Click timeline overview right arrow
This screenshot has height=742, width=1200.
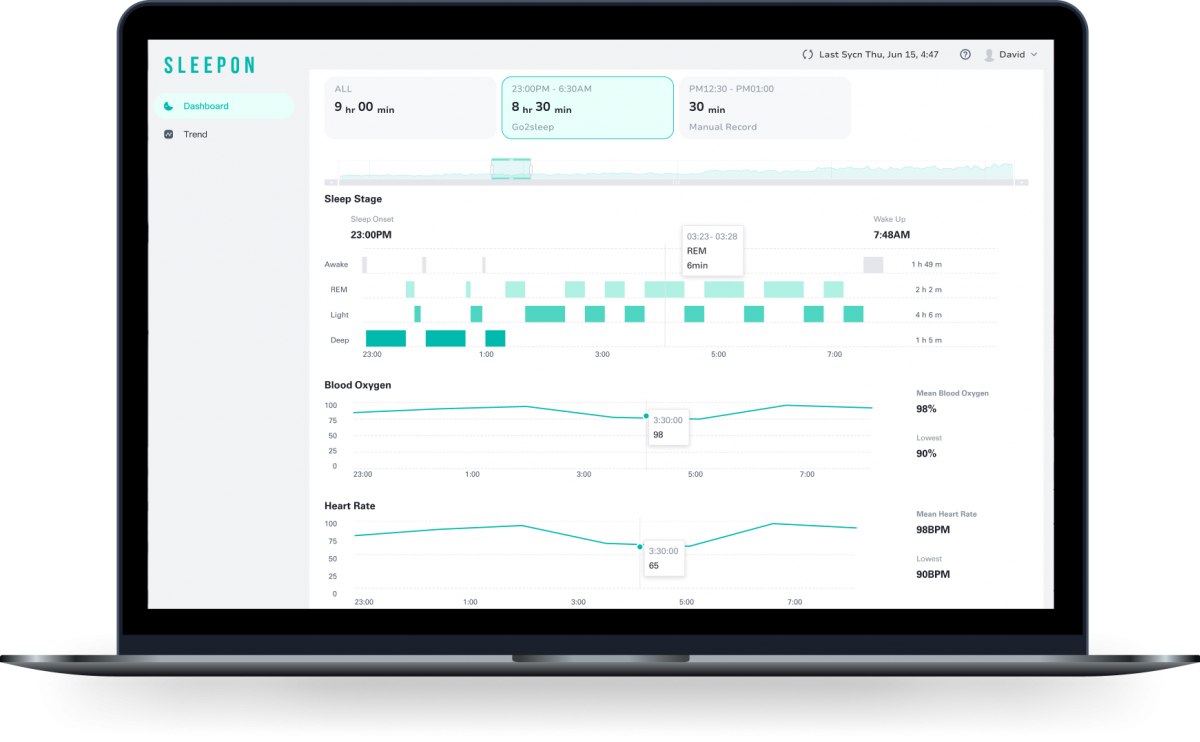1021,182
